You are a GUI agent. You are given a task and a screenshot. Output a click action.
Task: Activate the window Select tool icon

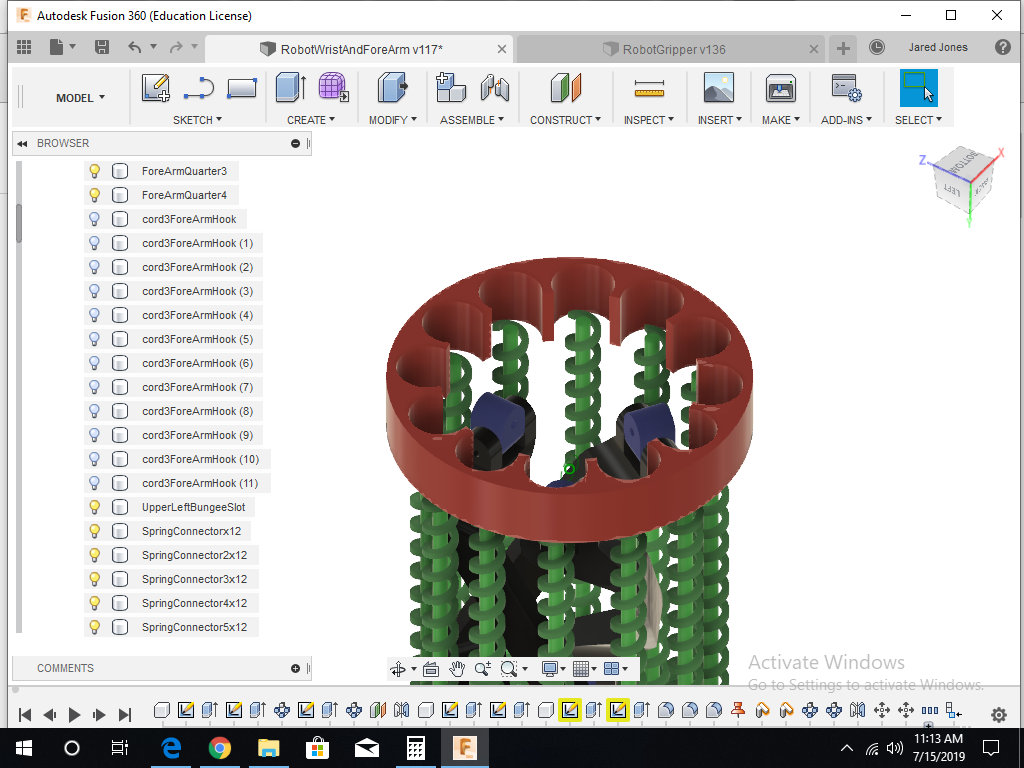click(918, 88)
